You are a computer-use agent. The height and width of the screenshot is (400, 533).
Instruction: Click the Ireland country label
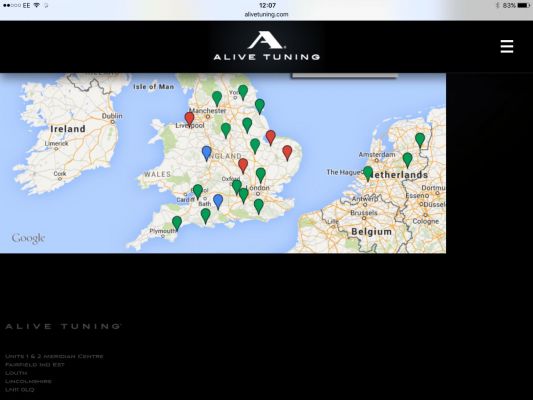pos(68,129)
